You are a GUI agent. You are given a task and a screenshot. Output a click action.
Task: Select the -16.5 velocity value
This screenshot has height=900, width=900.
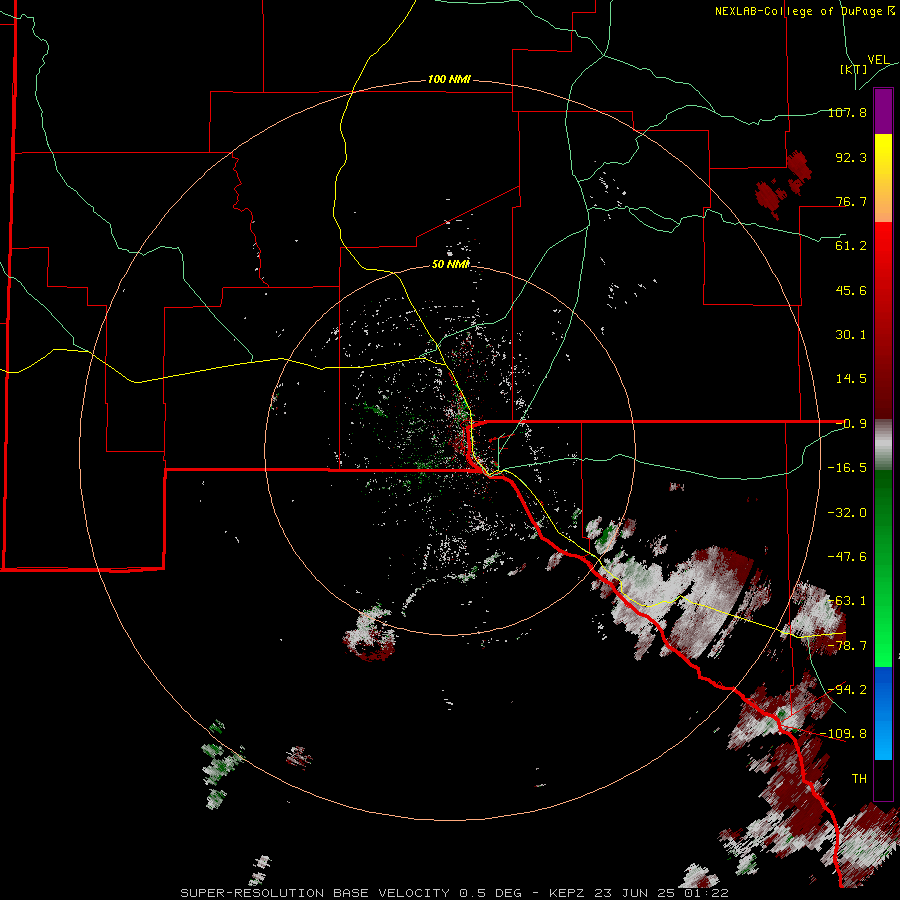point(847,468)
